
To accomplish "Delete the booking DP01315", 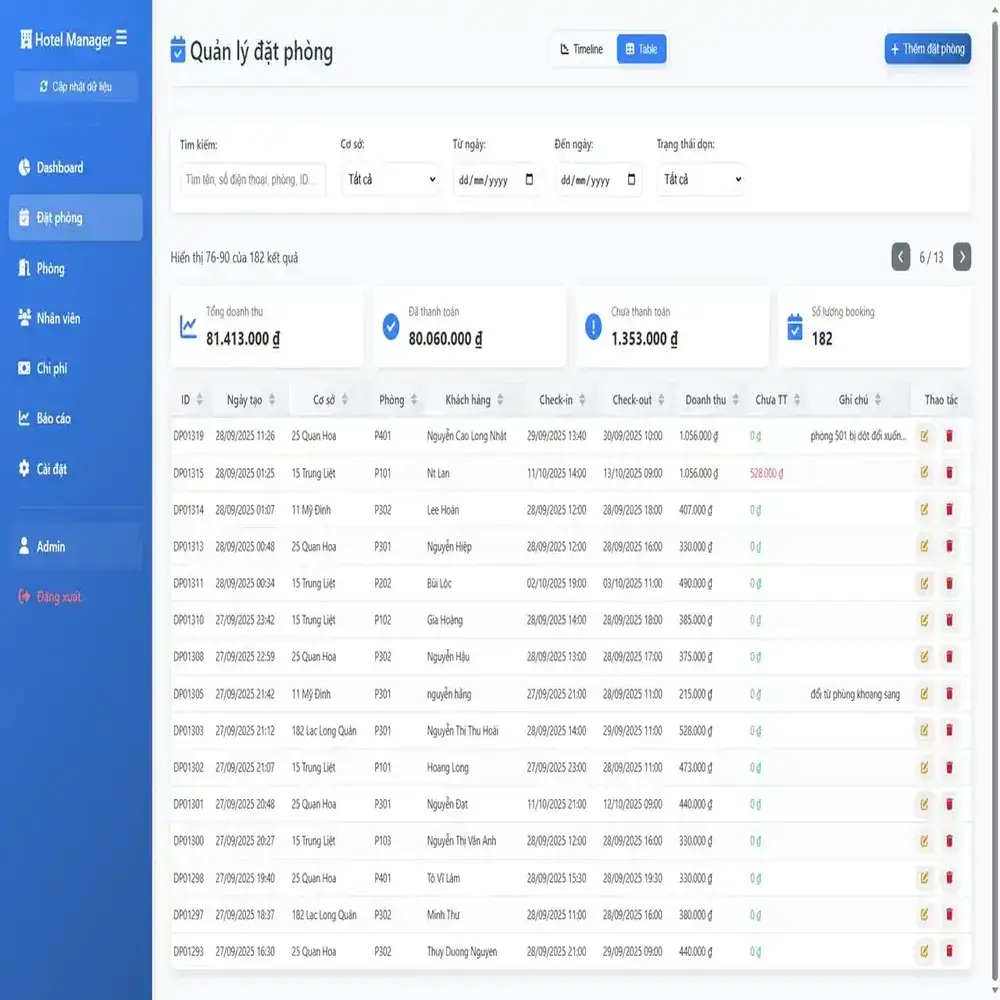I will click(x=949, y=472).
